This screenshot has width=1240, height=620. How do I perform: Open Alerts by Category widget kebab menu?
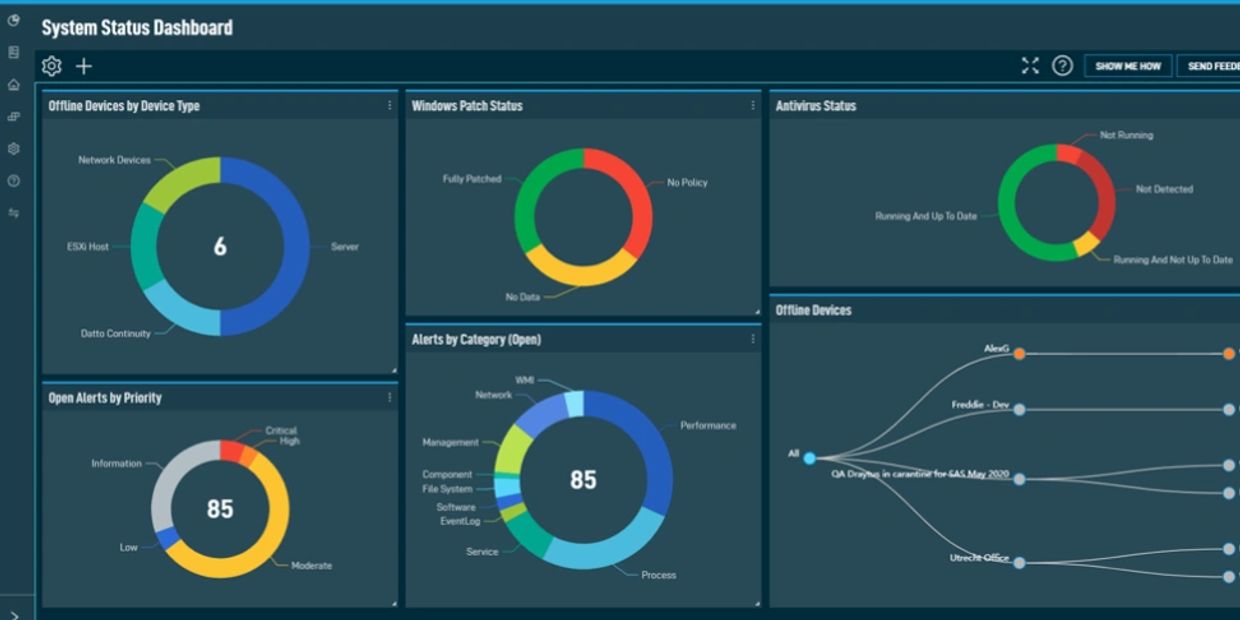[x=753, y=339]
